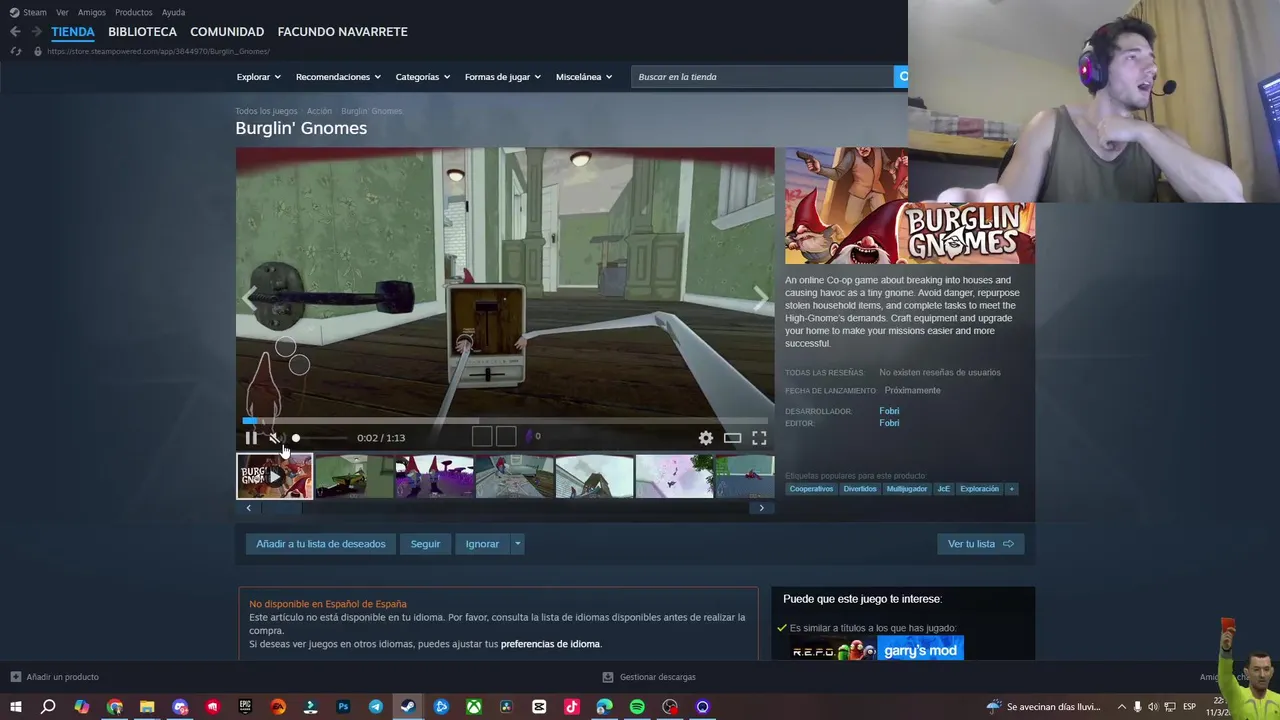Viewport: 1280px width, 720px height.
Task: Expand the Formas de jugar dropdown
Action: (502, 77)
